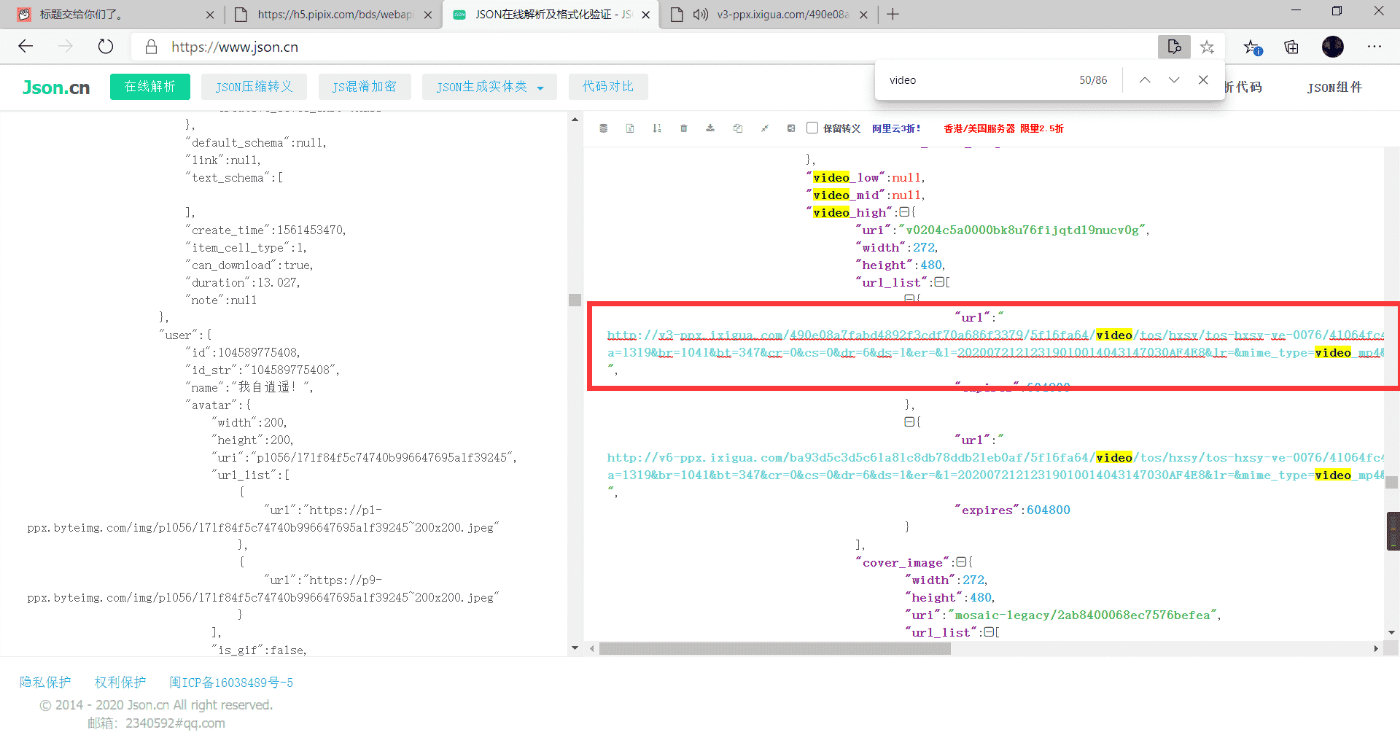Go back with the browser back arrow
Screen dimensions: 1400x751
[x=26, y=47]
